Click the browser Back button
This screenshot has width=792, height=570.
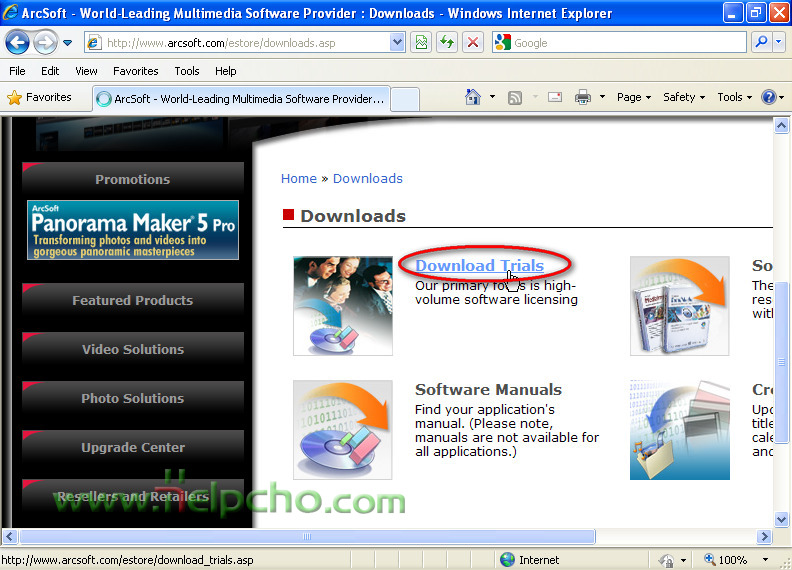[17, 42]
